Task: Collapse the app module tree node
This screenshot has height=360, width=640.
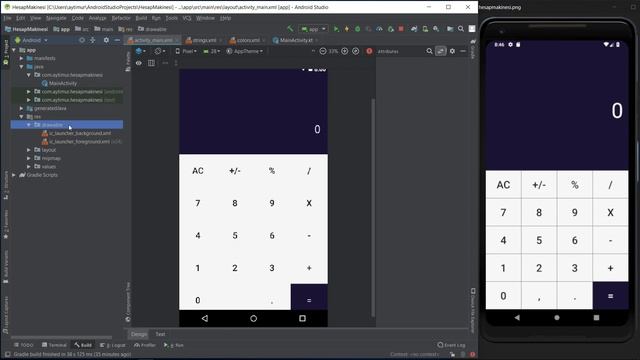Action: [14, 50]
